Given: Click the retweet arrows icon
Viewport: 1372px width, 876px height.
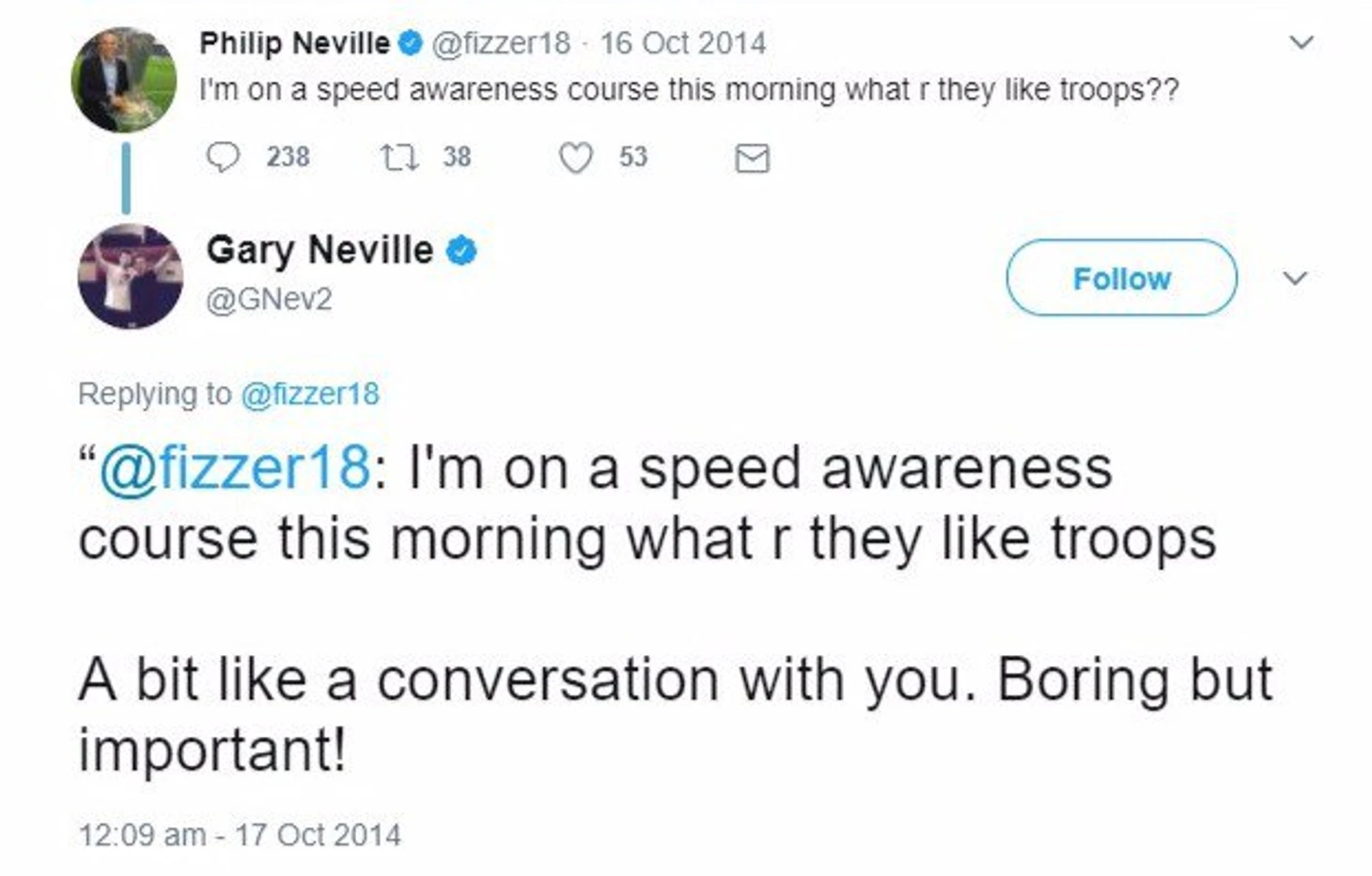Looking at the screenshot, I should [x=399, y=157].
